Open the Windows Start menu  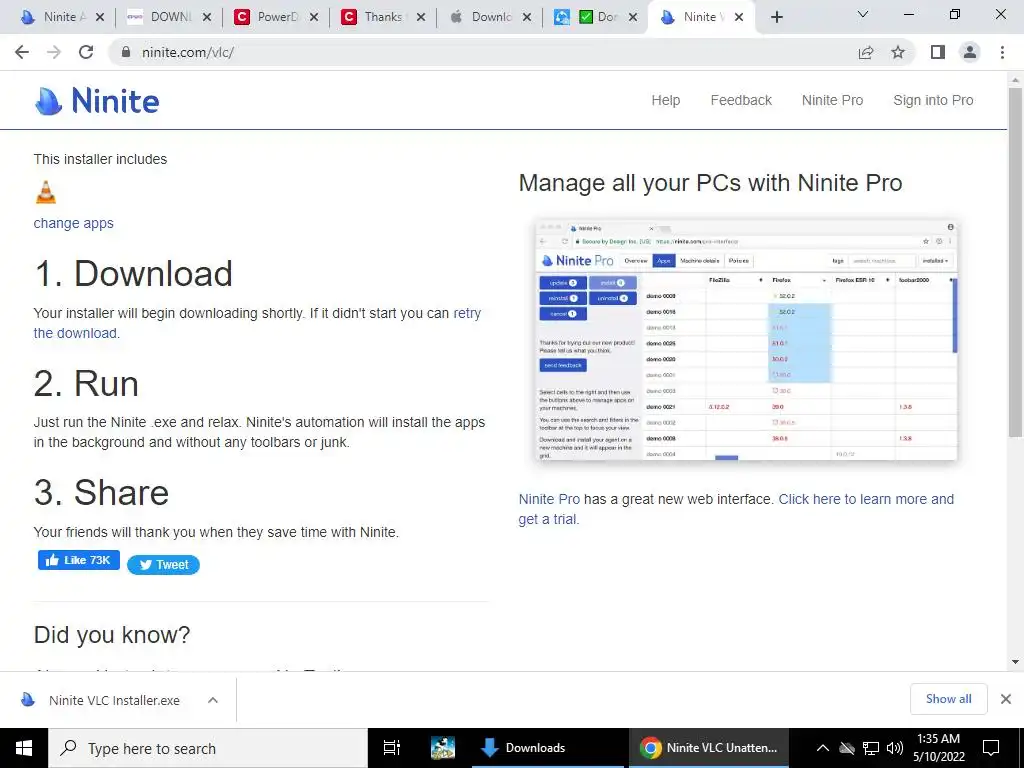tap(24, 748)
